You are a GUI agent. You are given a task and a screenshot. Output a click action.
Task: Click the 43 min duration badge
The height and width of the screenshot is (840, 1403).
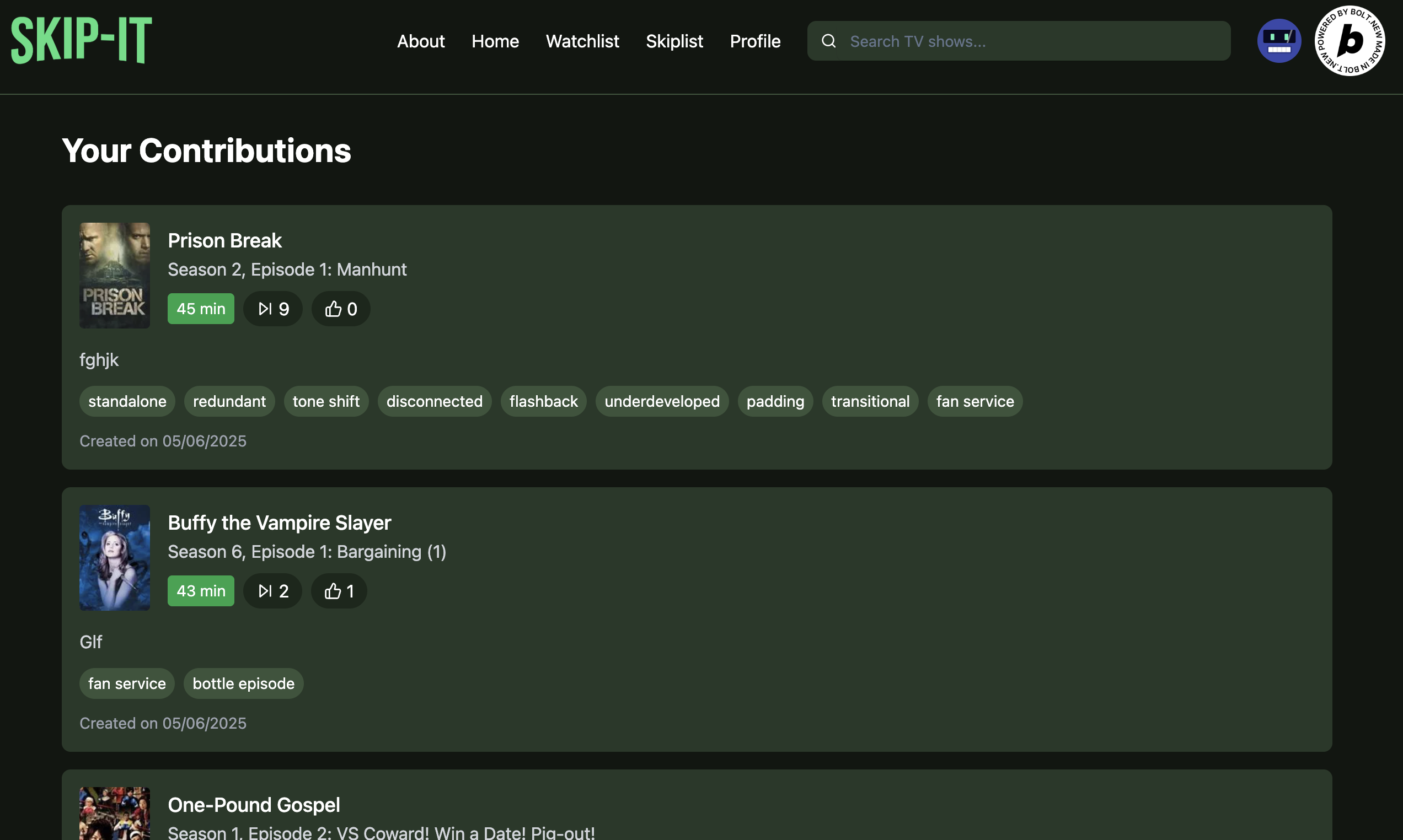pyautogui.click(x=201, y=591)
